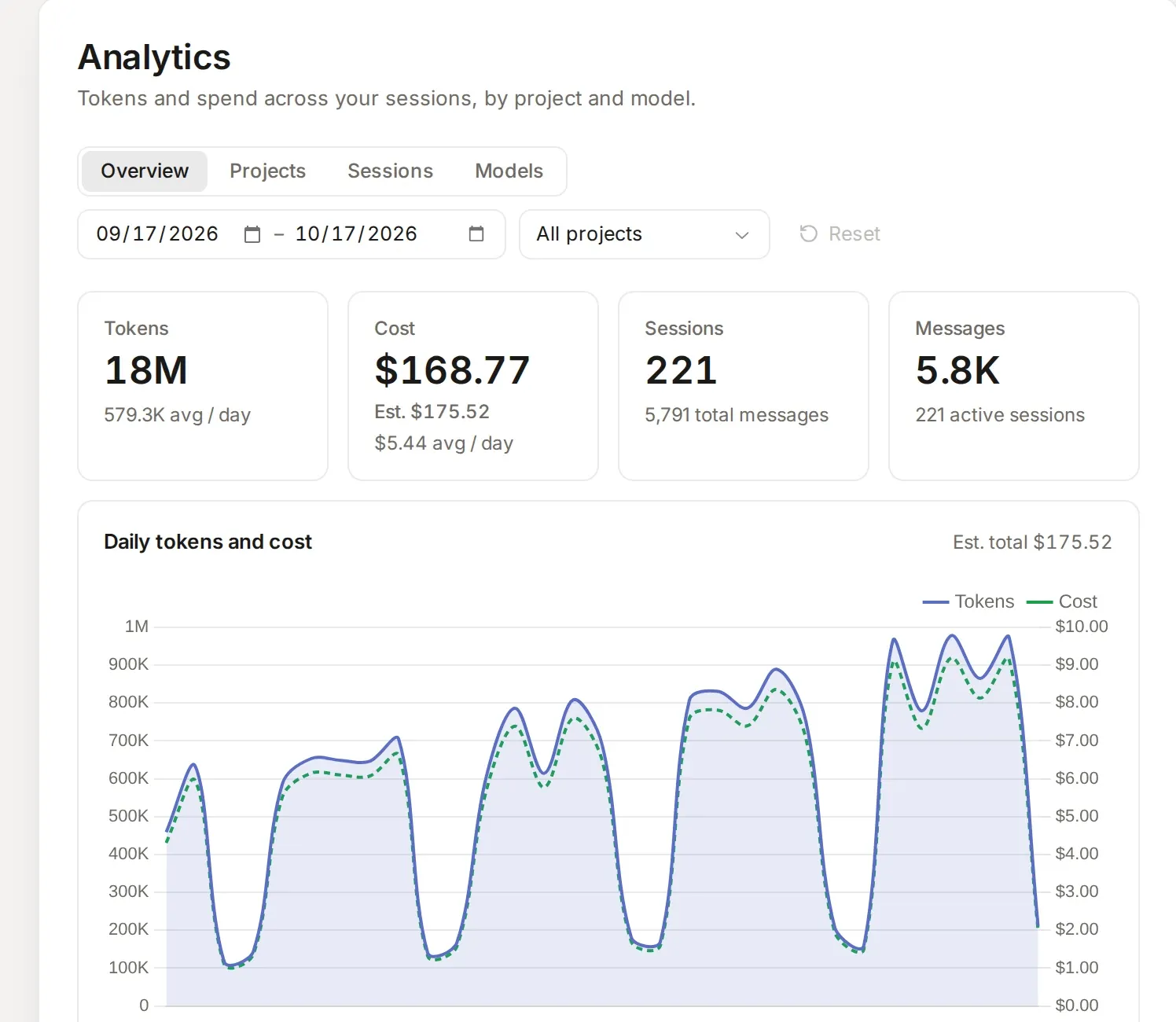
Task: Click the circular arrow Reset icon
Action: coord(808,233)
